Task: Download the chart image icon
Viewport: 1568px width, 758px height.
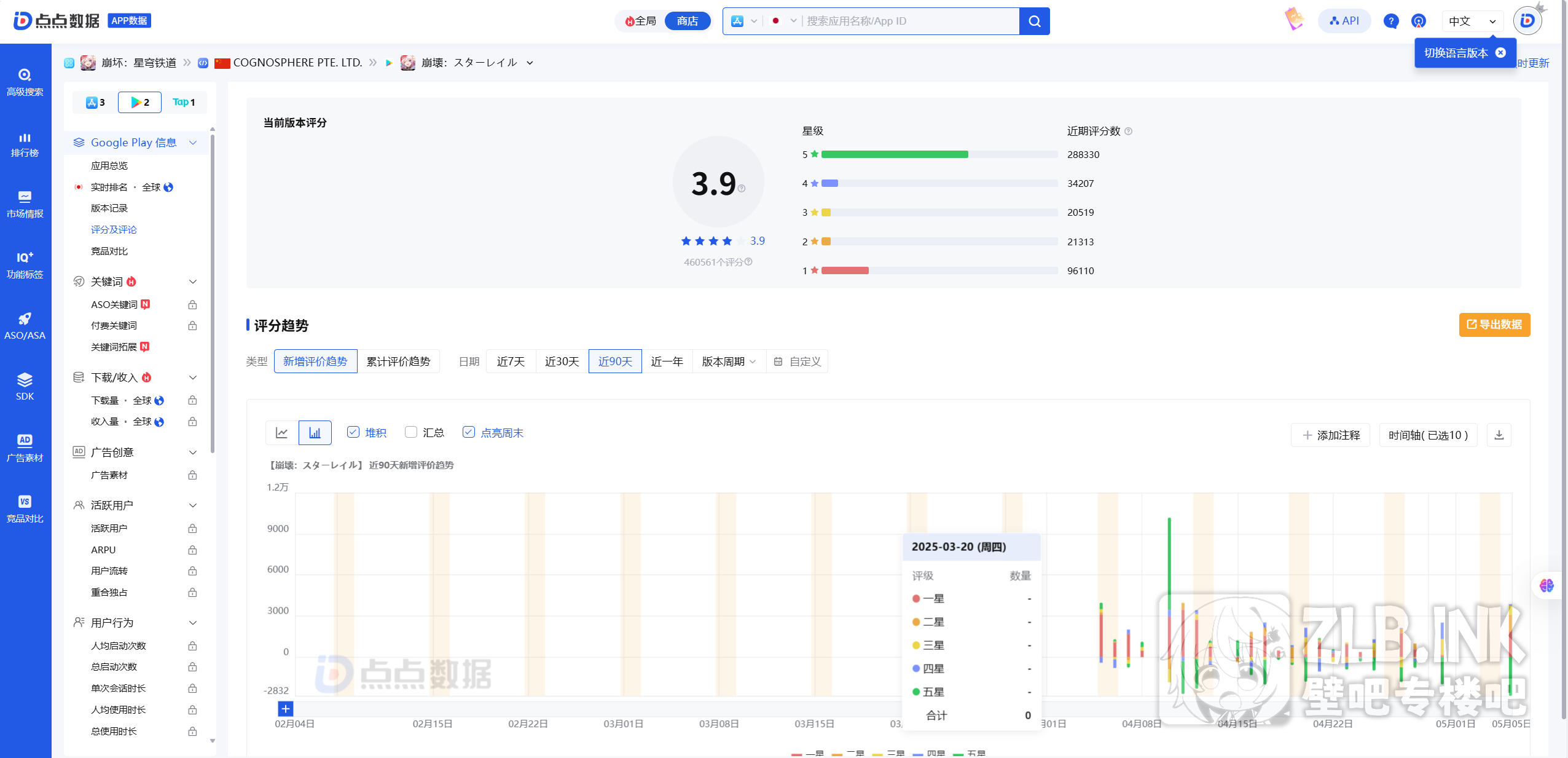Action: 1499,435
